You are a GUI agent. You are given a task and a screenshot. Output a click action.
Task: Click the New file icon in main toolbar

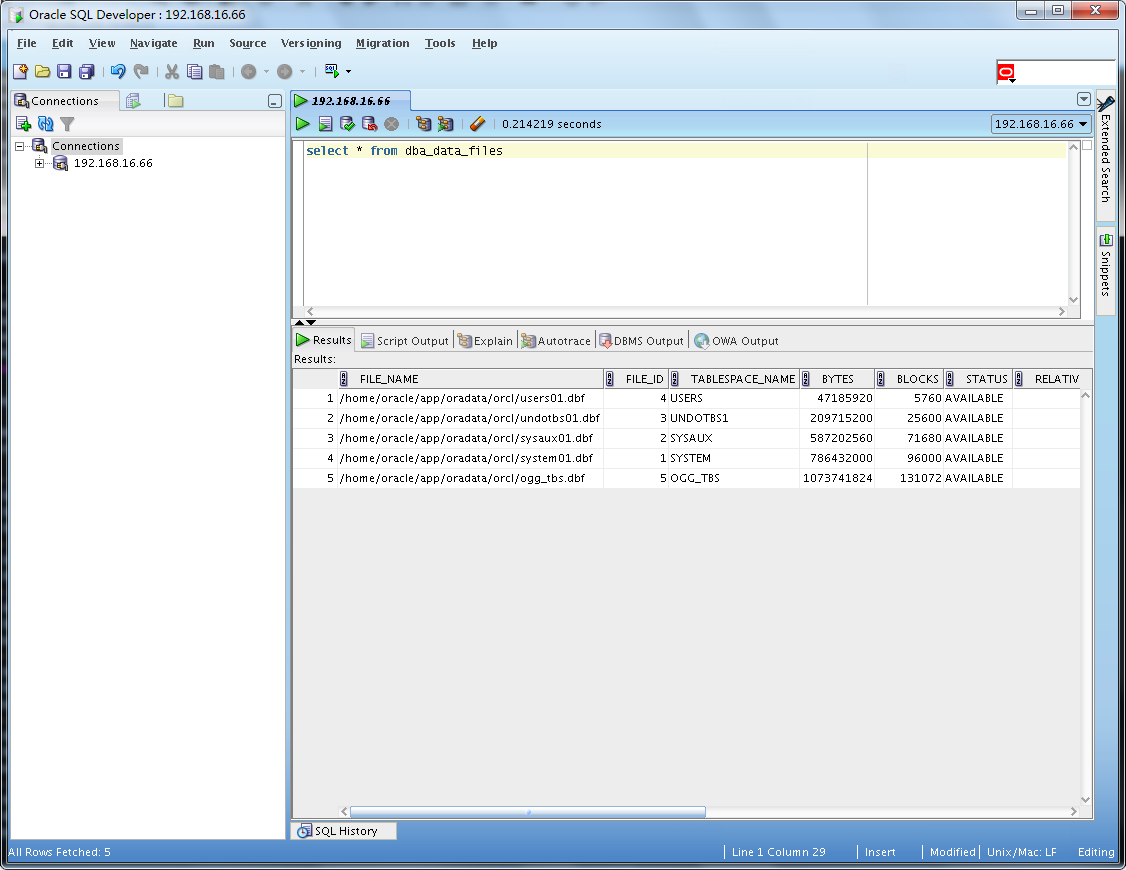[20, 71]
